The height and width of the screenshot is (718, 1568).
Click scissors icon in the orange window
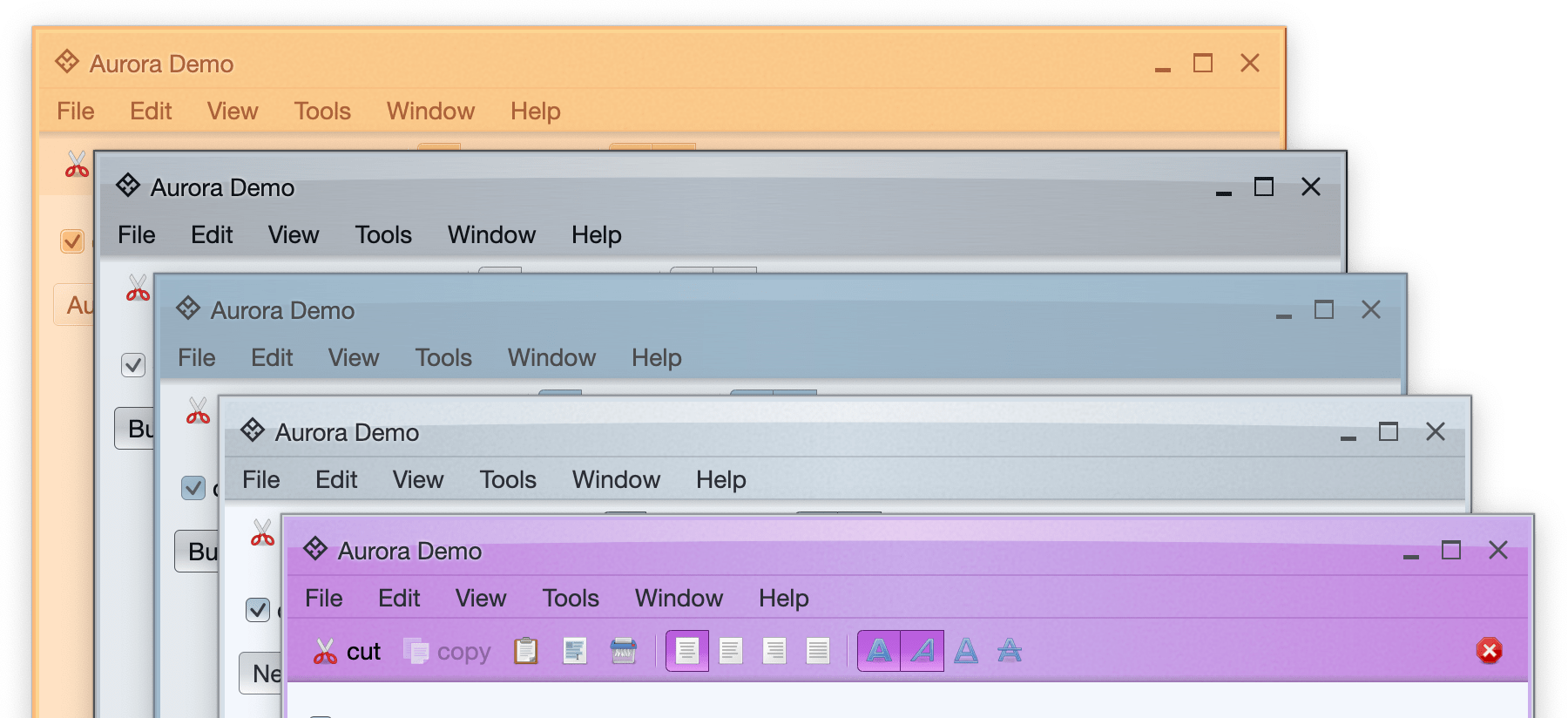(x=78, y=164)
